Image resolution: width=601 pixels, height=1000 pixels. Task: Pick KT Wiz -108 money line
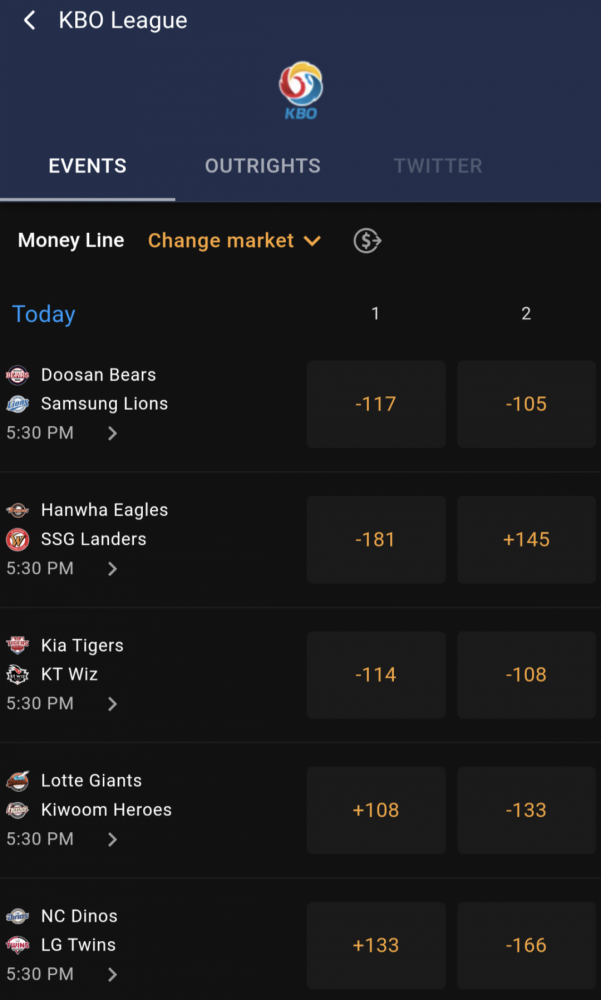point(526,675)
